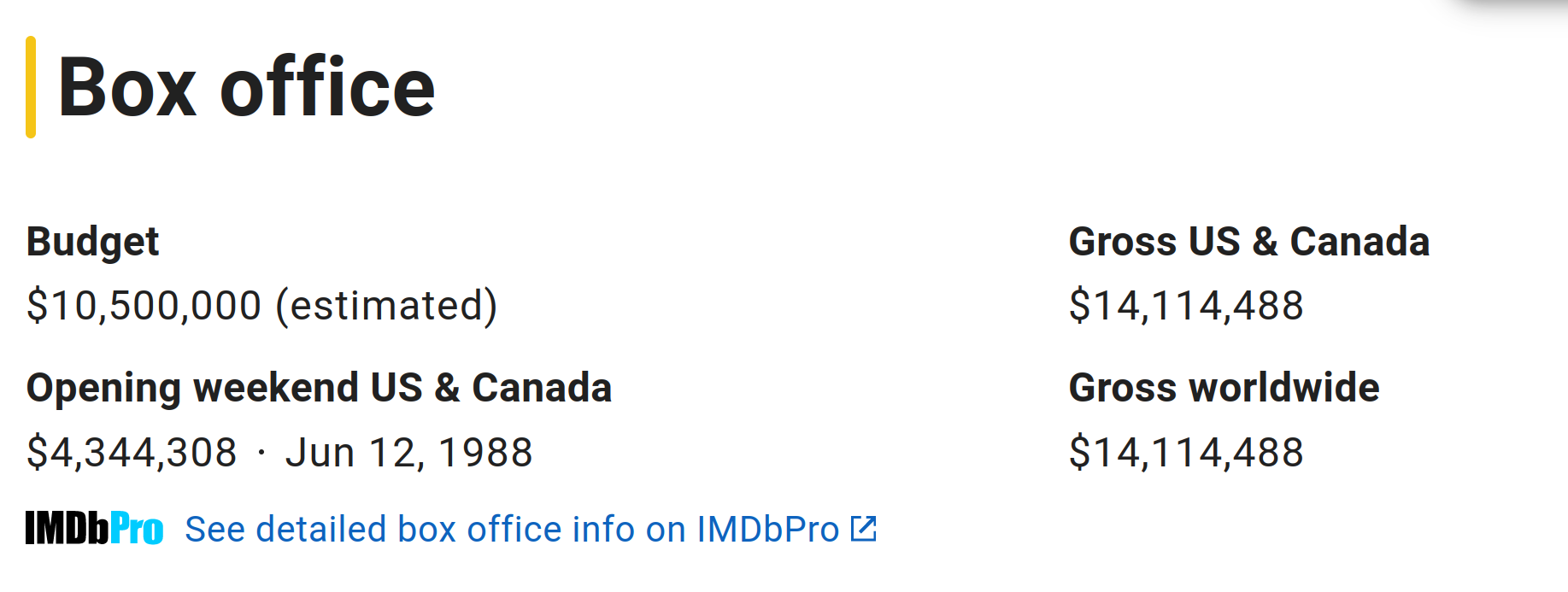
Task: Click the $10,500,000 (estimated) budget value
Action: (262, 306)
